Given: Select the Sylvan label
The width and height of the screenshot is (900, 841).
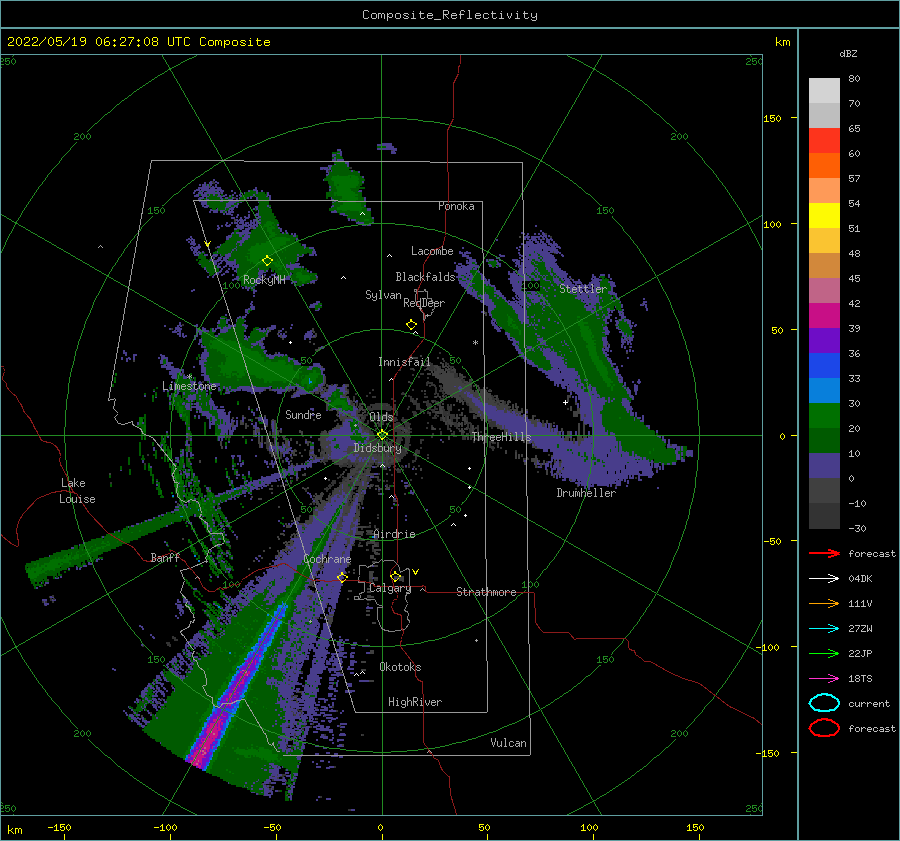Looking at the screenshot, I should click(383, 295).
